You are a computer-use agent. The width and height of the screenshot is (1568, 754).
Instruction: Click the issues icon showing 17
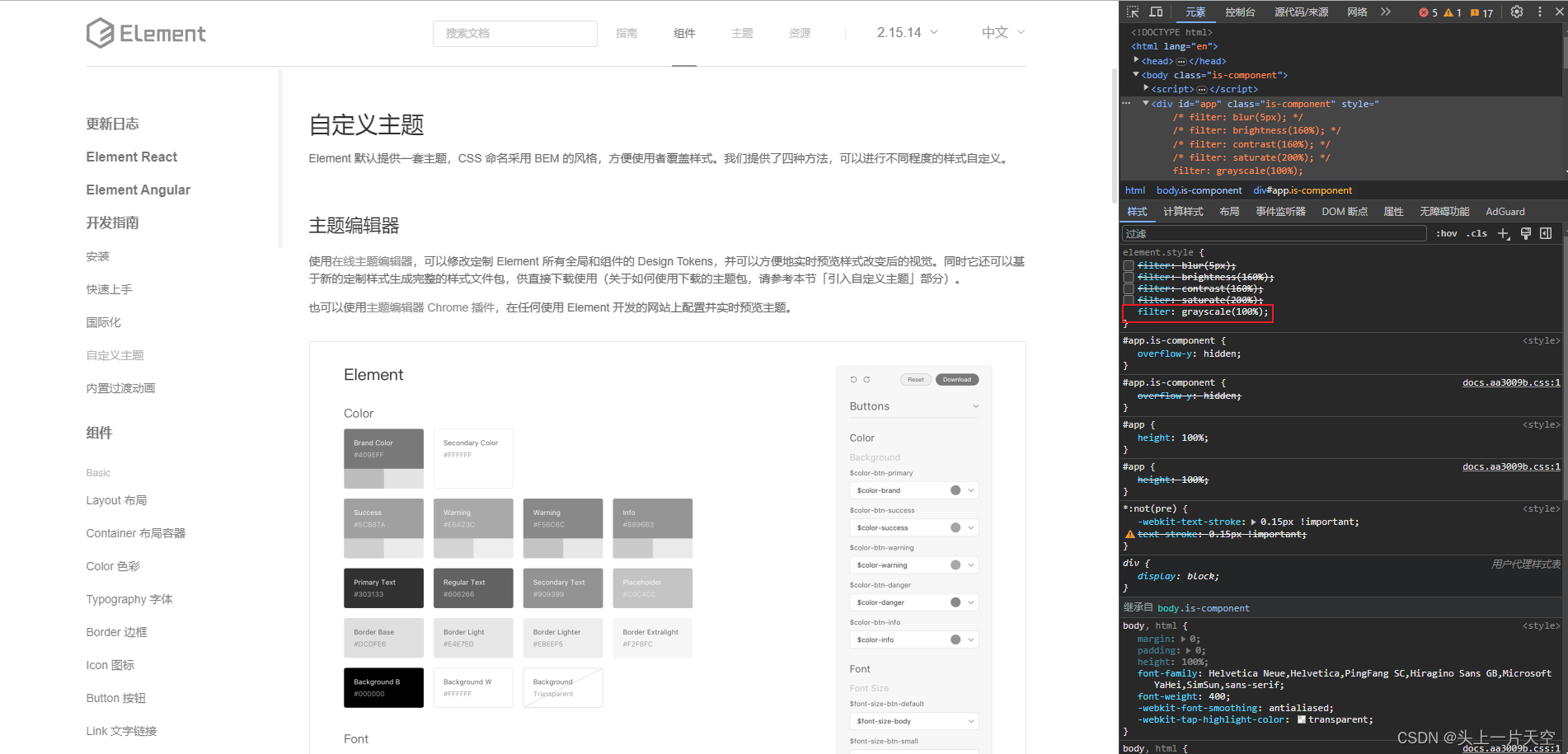(1484, 12)
